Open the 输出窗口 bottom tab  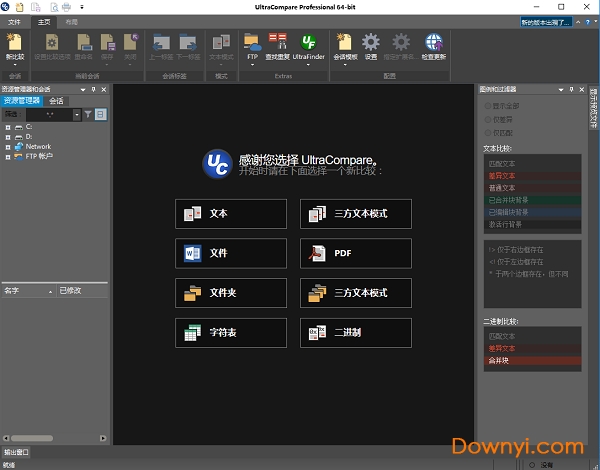click(16, 452)
